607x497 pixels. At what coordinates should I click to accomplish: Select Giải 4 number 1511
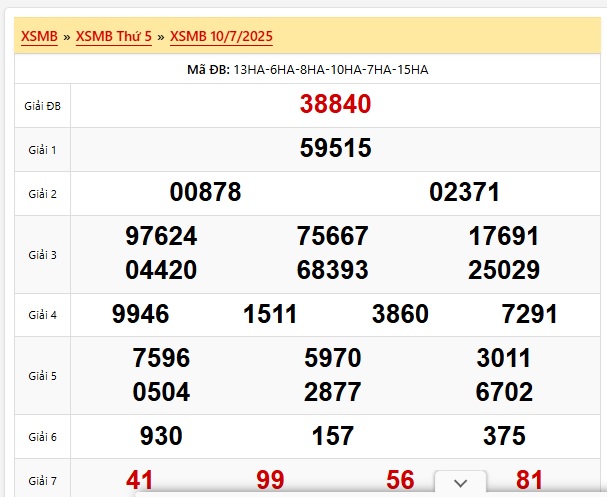270,314
